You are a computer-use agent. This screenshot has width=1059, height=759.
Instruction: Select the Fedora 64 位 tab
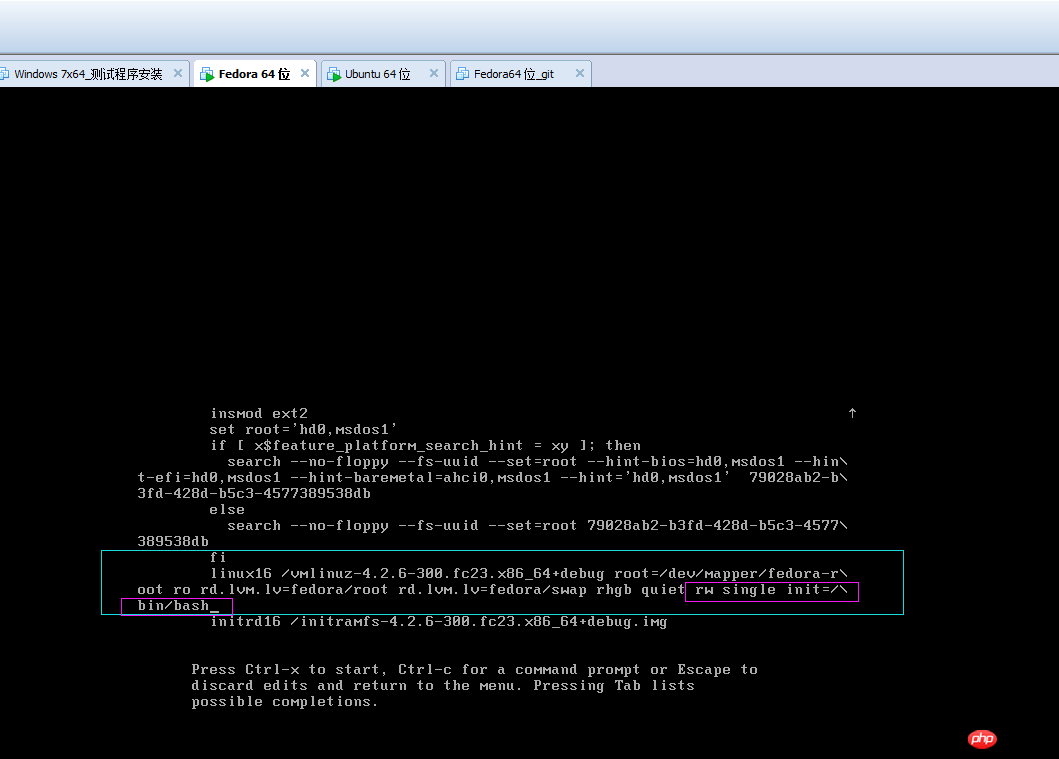[x=255, y=74]
